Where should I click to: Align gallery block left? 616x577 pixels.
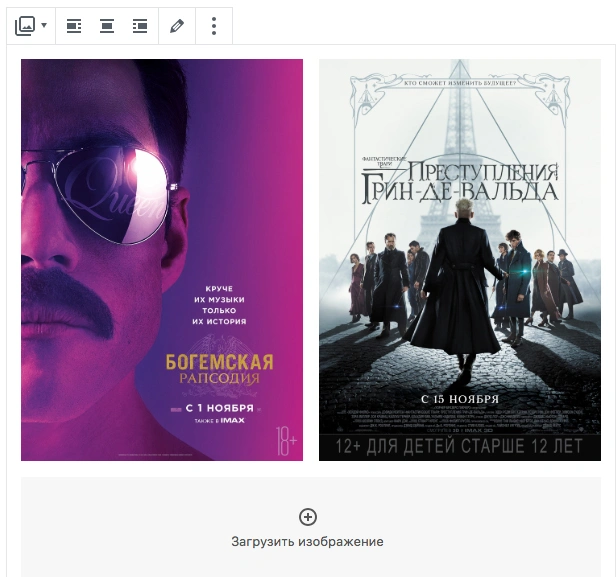[74, 26]
